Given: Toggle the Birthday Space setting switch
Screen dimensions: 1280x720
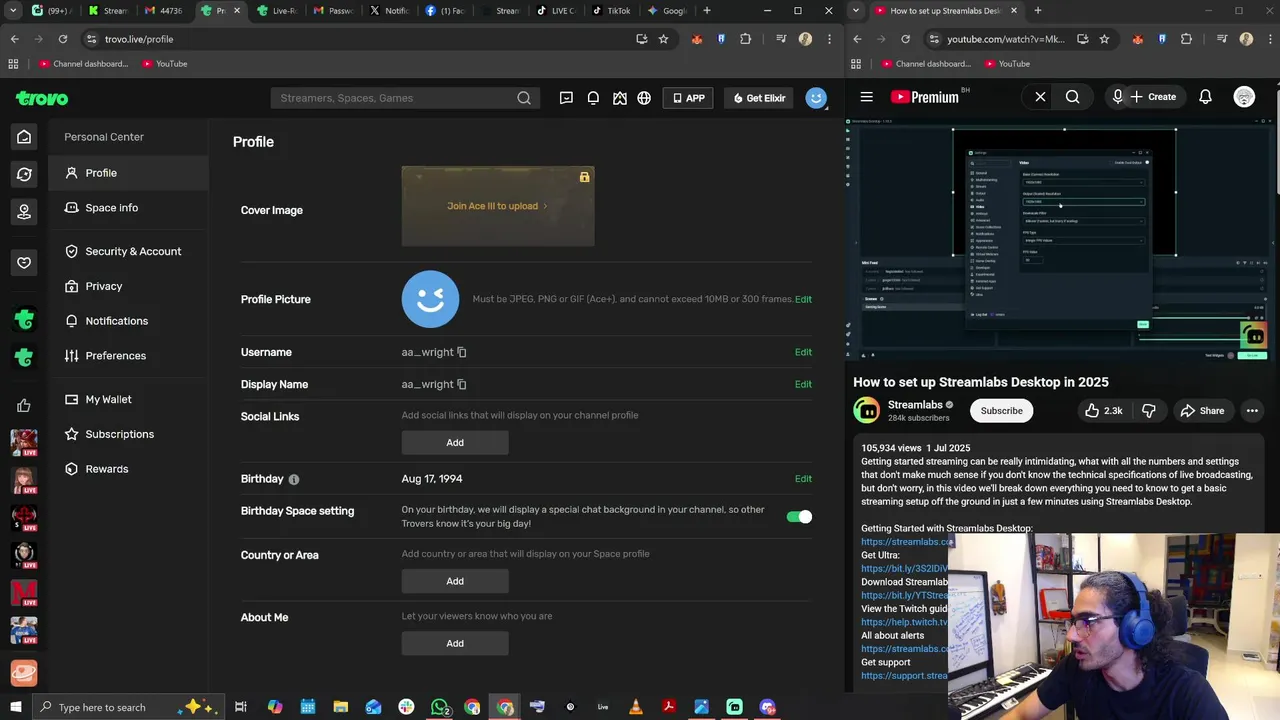Looking at the screenshot, I should (799, 517).
